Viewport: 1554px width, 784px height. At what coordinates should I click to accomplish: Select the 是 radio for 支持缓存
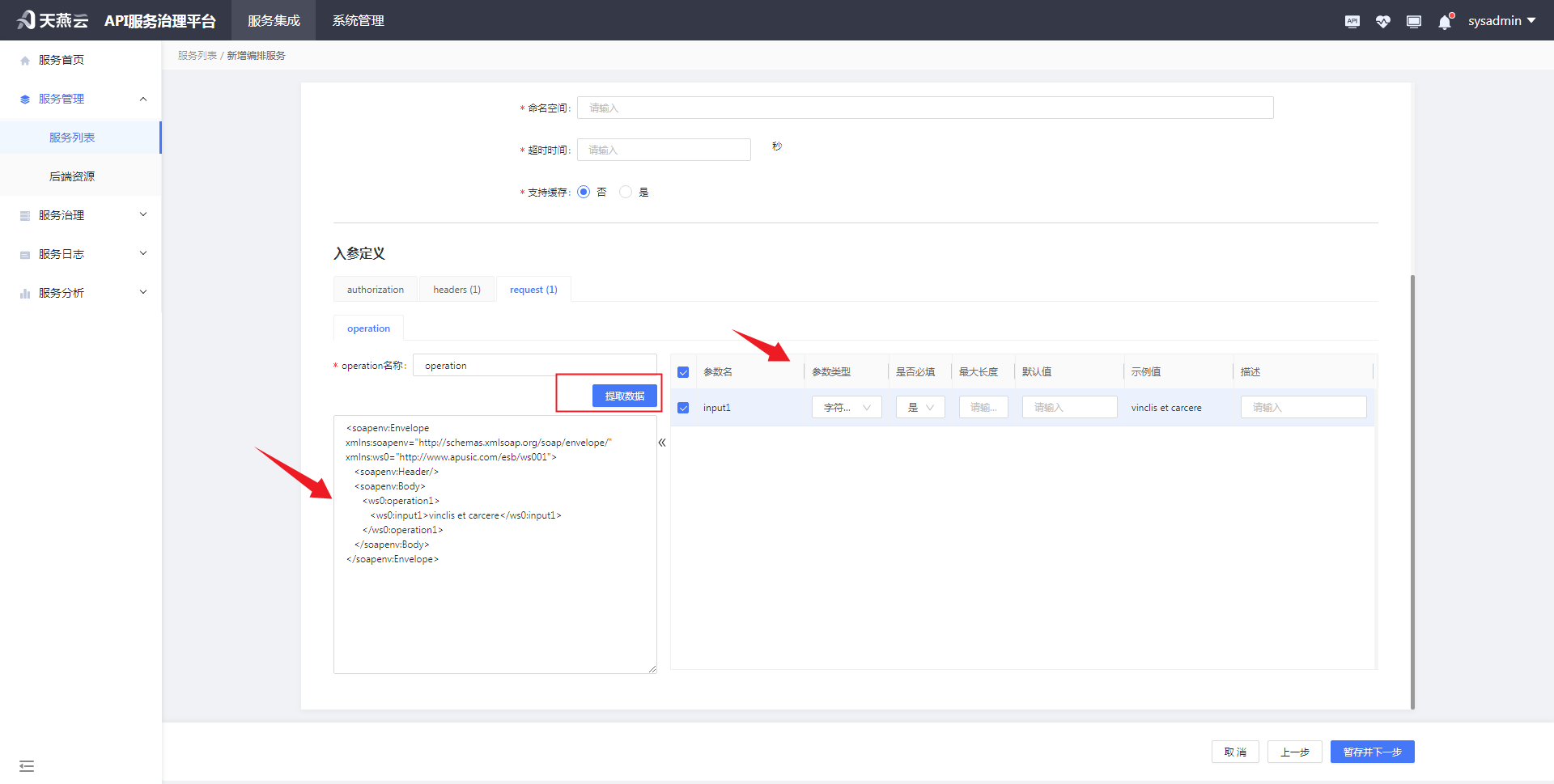pyautogui.click(x=626, y=192)
